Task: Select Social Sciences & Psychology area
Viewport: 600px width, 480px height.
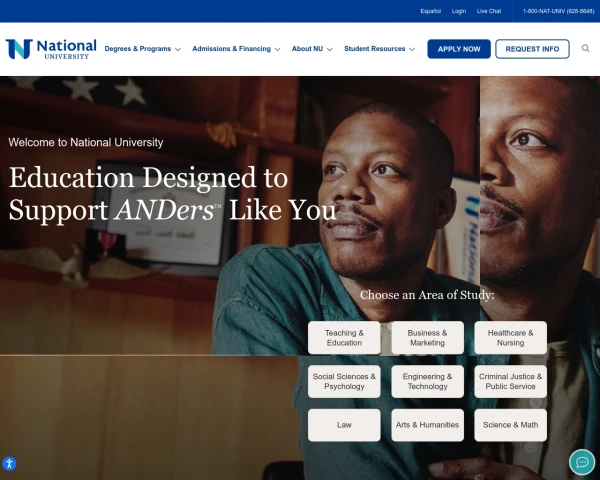Action: click(344, 381)
